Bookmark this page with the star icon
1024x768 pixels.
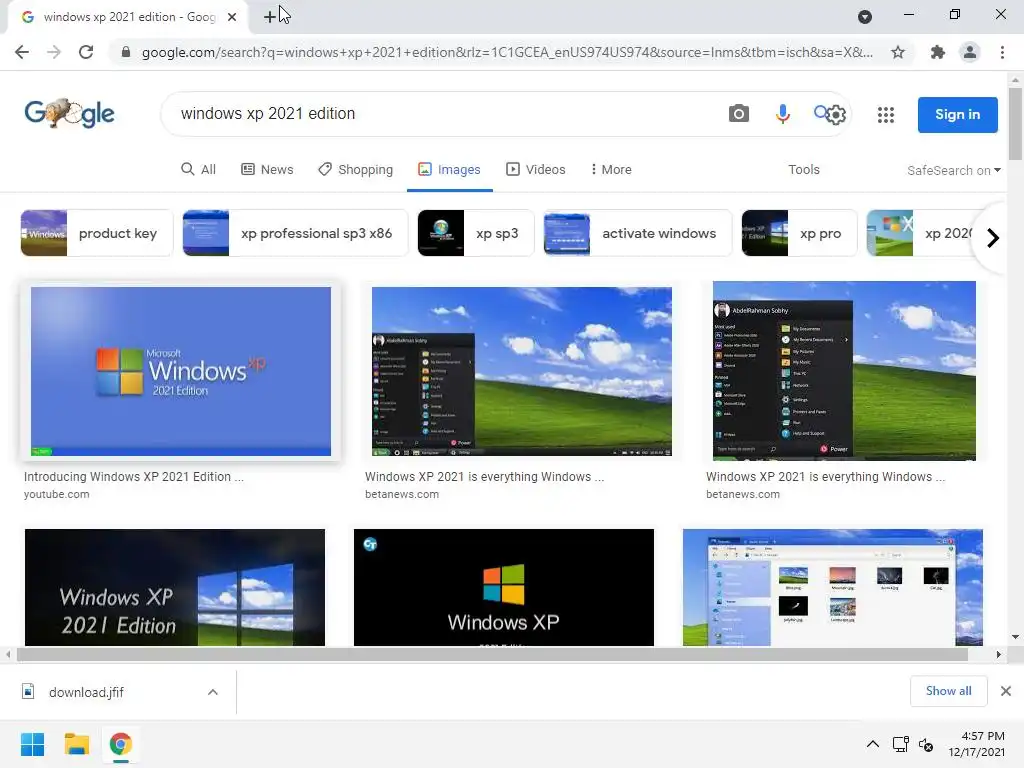(898, 52)
